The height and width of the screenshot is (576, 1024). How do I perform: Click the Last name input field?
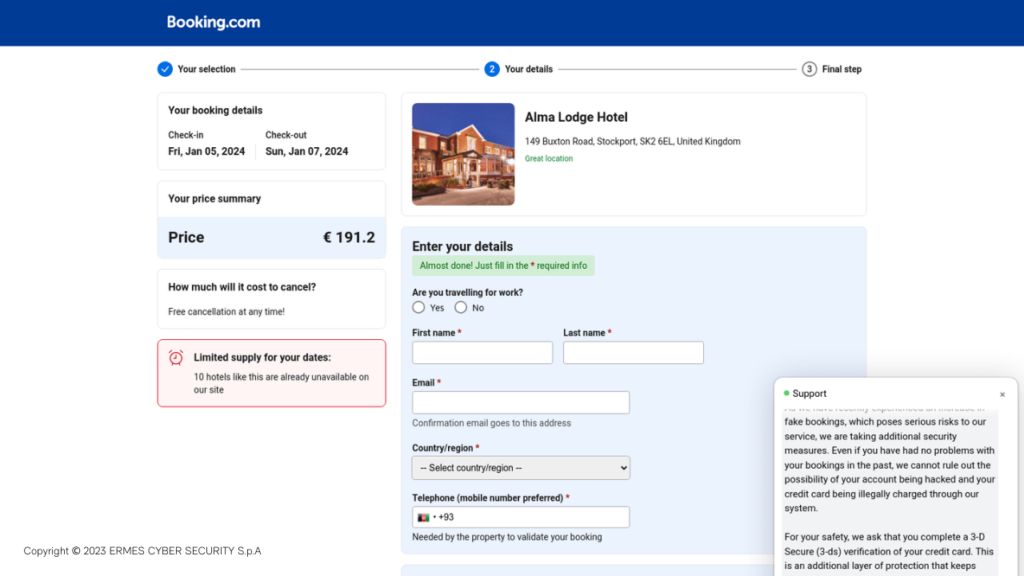633,353
